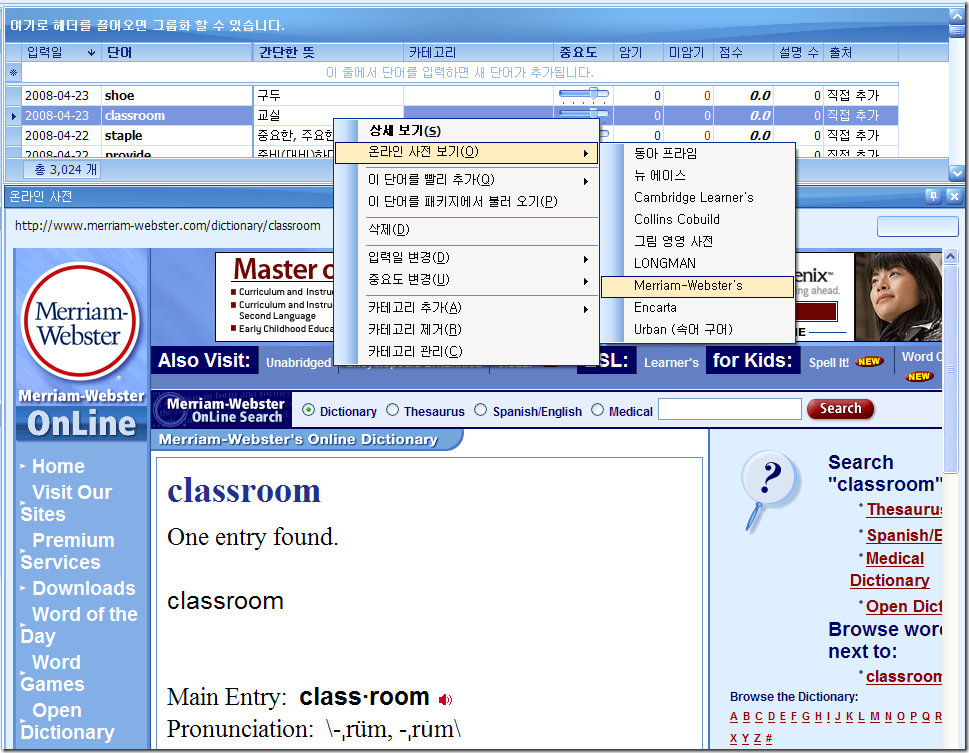Select the Dictionary radio button
This screenshot has height=753, width=969.
[309, 410]
